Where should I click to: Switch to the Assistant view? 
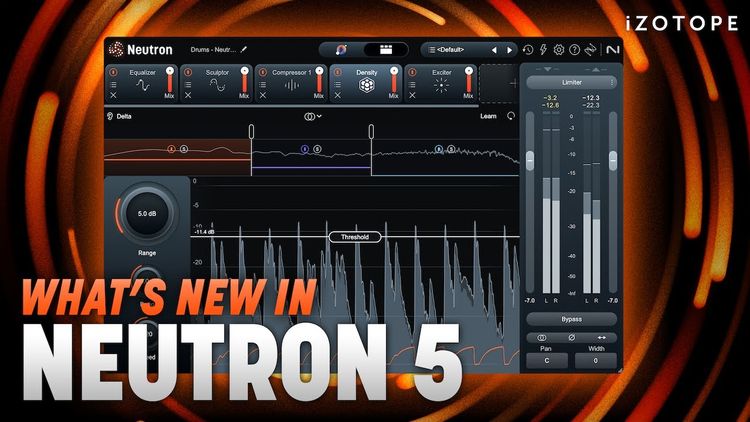(x=341, y=49)
